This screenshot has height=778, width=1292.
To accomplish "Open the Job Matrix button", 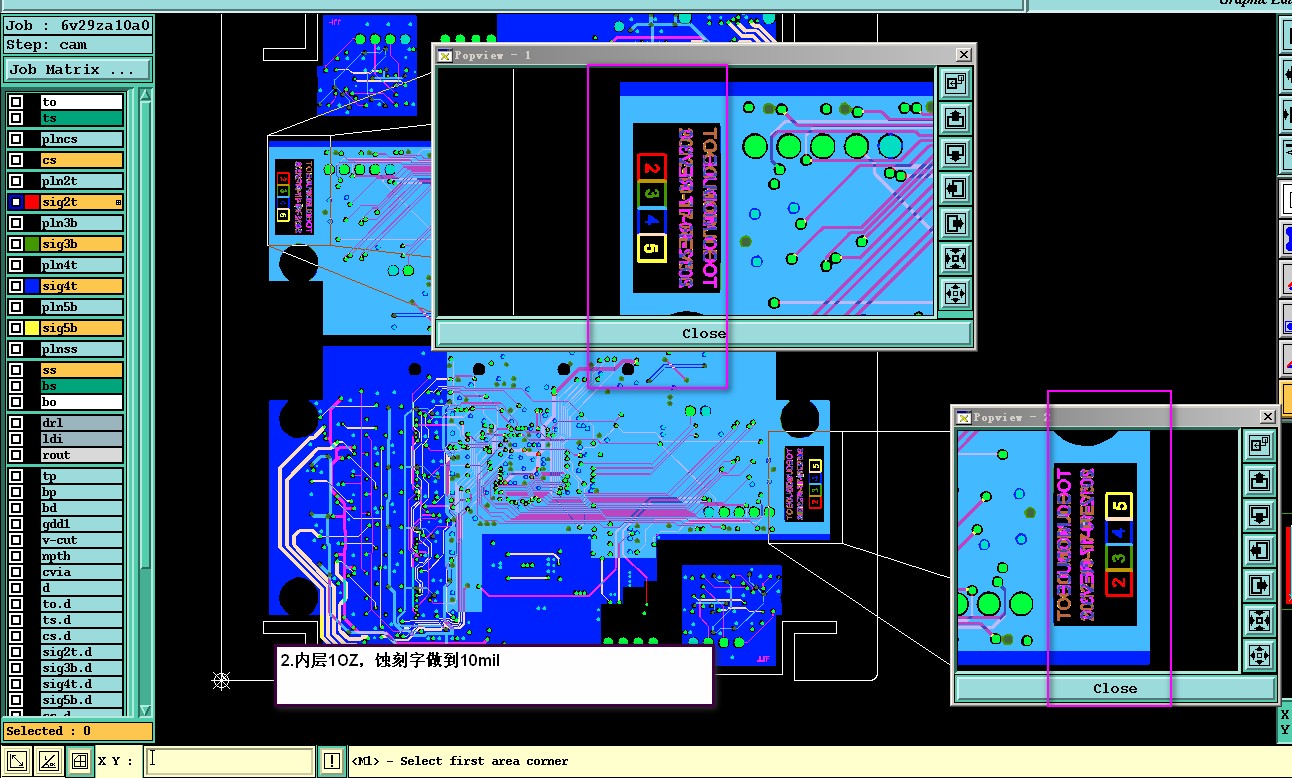I will click(x=78, y=70).
